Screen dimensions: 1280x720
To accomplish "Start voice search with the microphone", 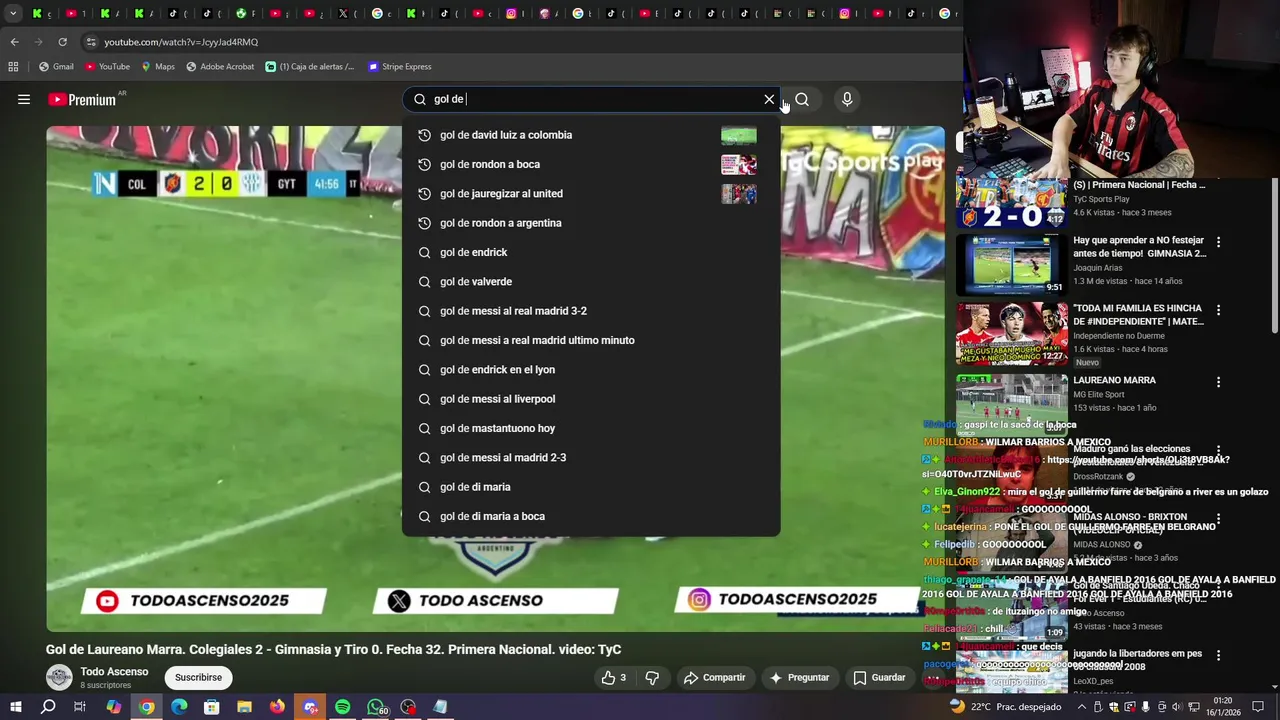I will [847, 99].
